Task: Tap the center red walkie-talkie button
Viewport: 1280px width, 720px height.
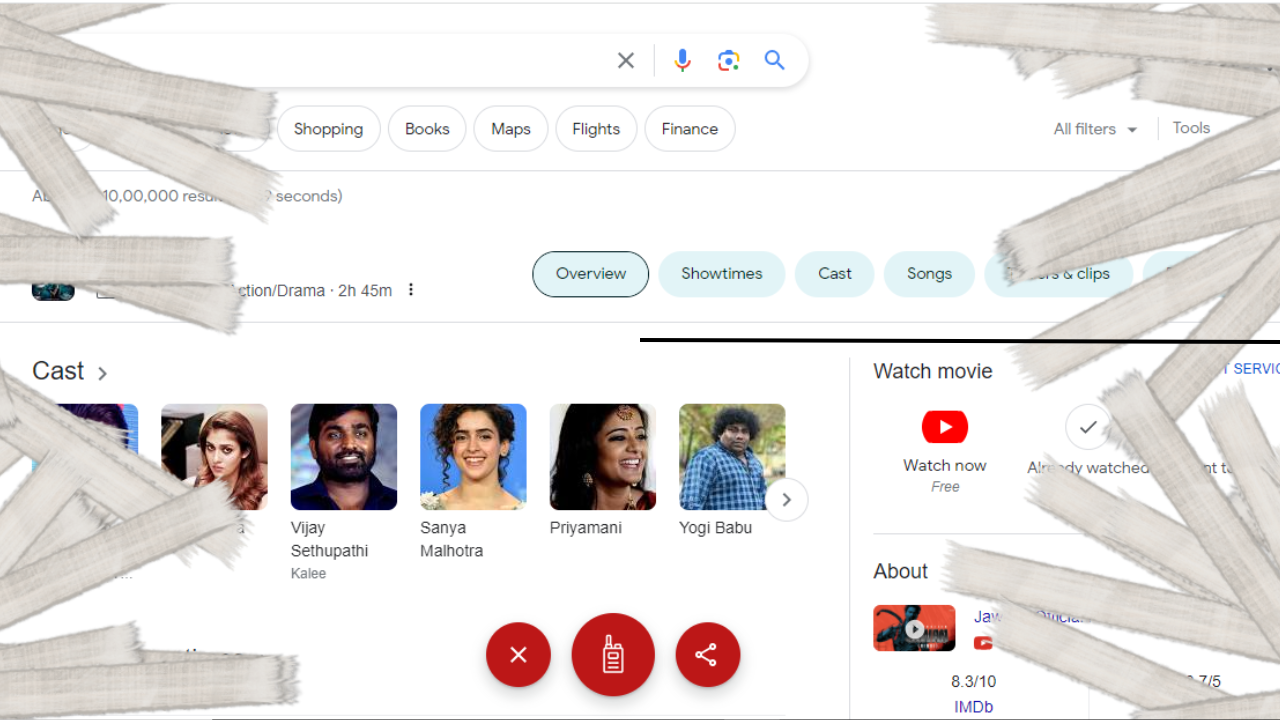Action: [613, 655]
